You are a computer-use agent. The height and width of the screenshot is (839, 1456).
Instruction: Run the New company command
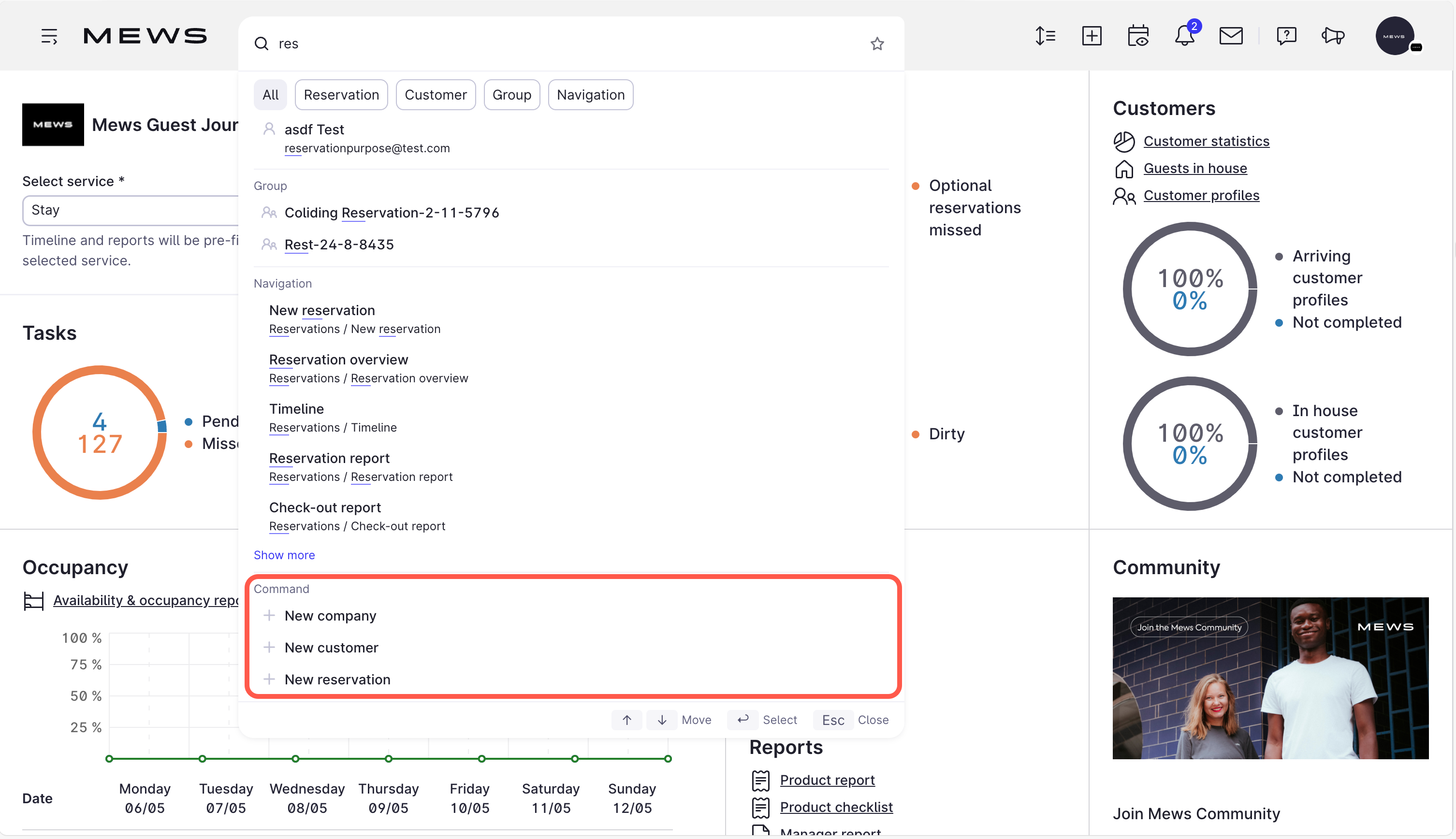click(x=571, y=616)
